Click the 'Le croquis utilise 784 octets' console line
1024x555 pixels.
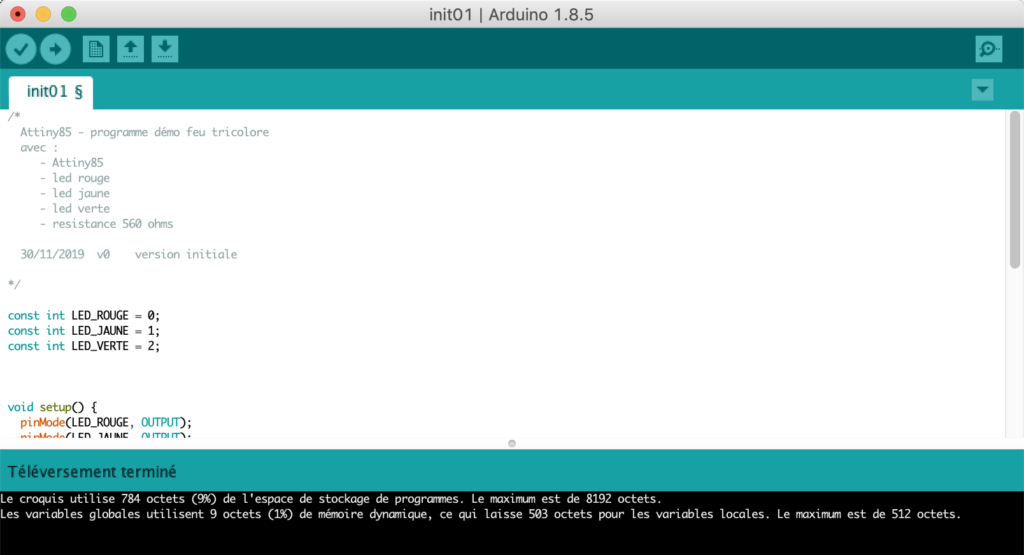(x=330, y=498)
